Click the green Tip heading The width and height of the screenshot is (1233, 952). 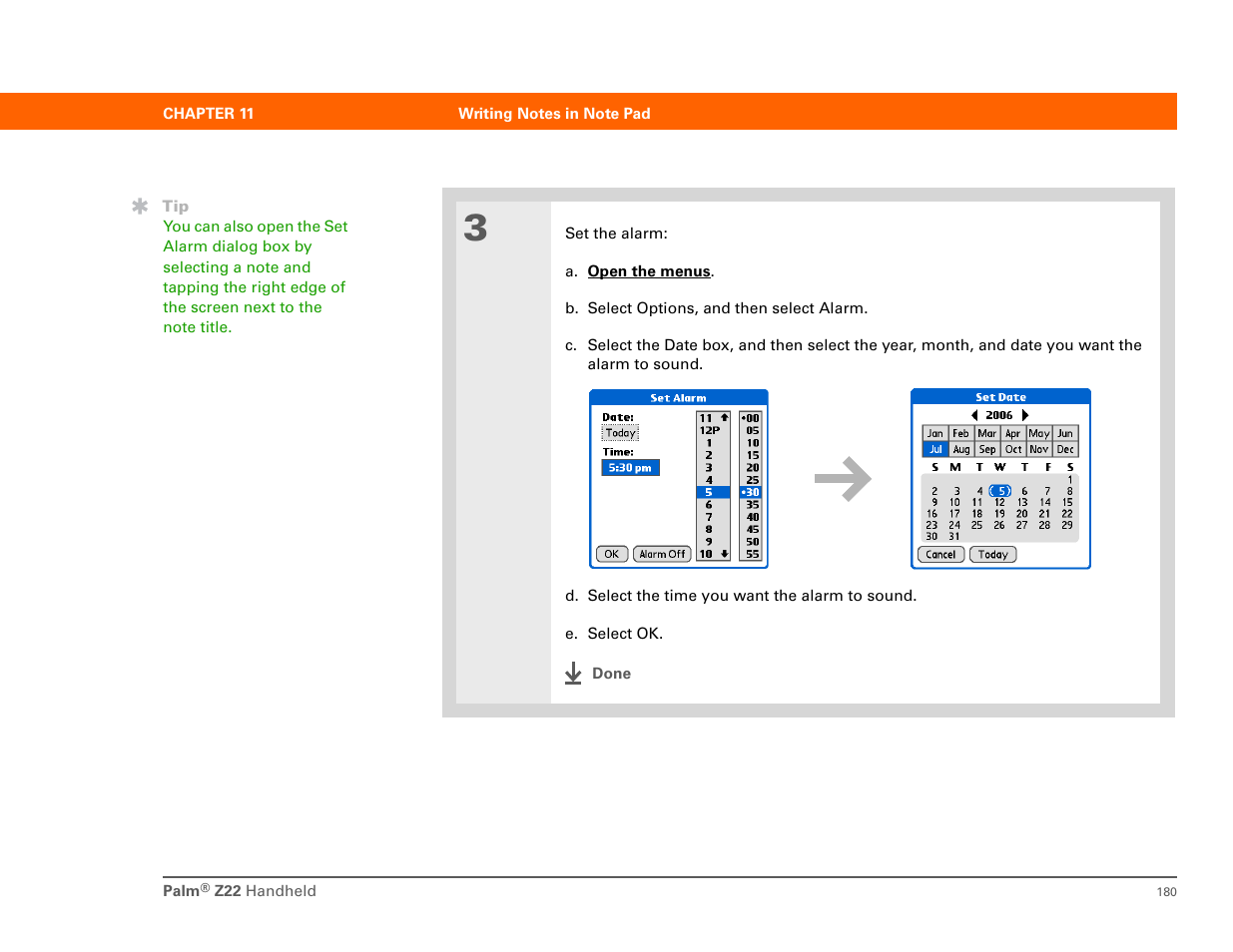pos(176,207)
